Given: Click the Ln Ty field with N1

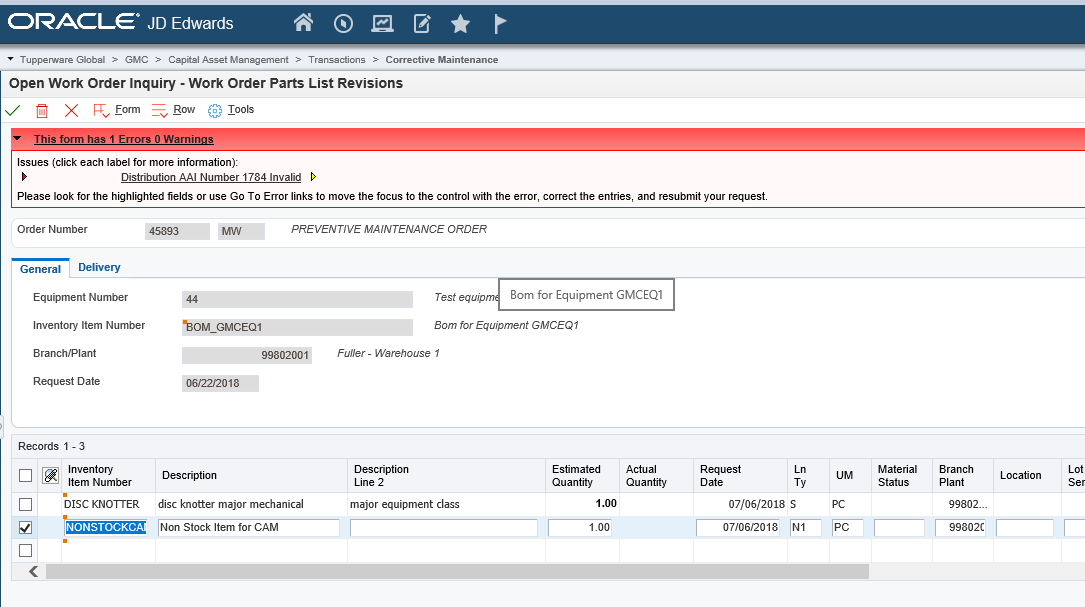Looking at the screenshot, I should [805, 527].
